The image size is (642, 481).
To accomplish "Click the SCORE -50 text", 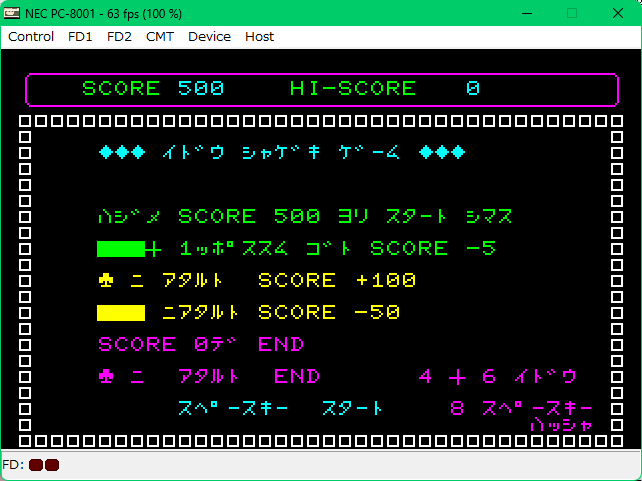I will pyautogui.click(x=329, y=313).
